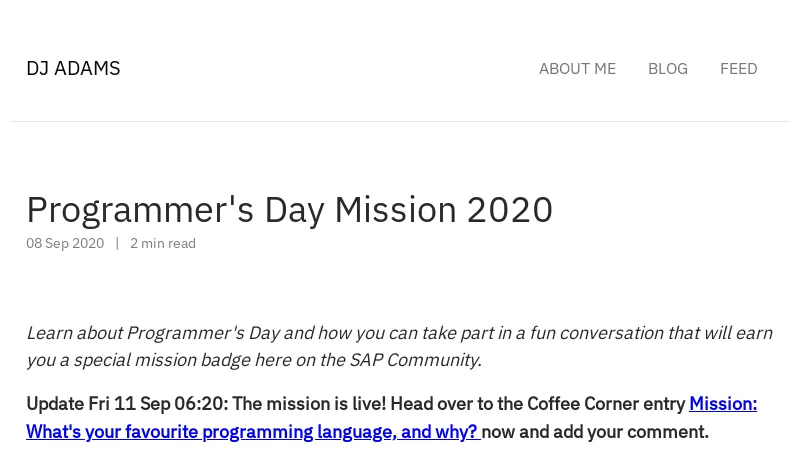Click the horizontal divider below the header
Image resolution: width=800 pixels, height=450 pixels.
400,122
